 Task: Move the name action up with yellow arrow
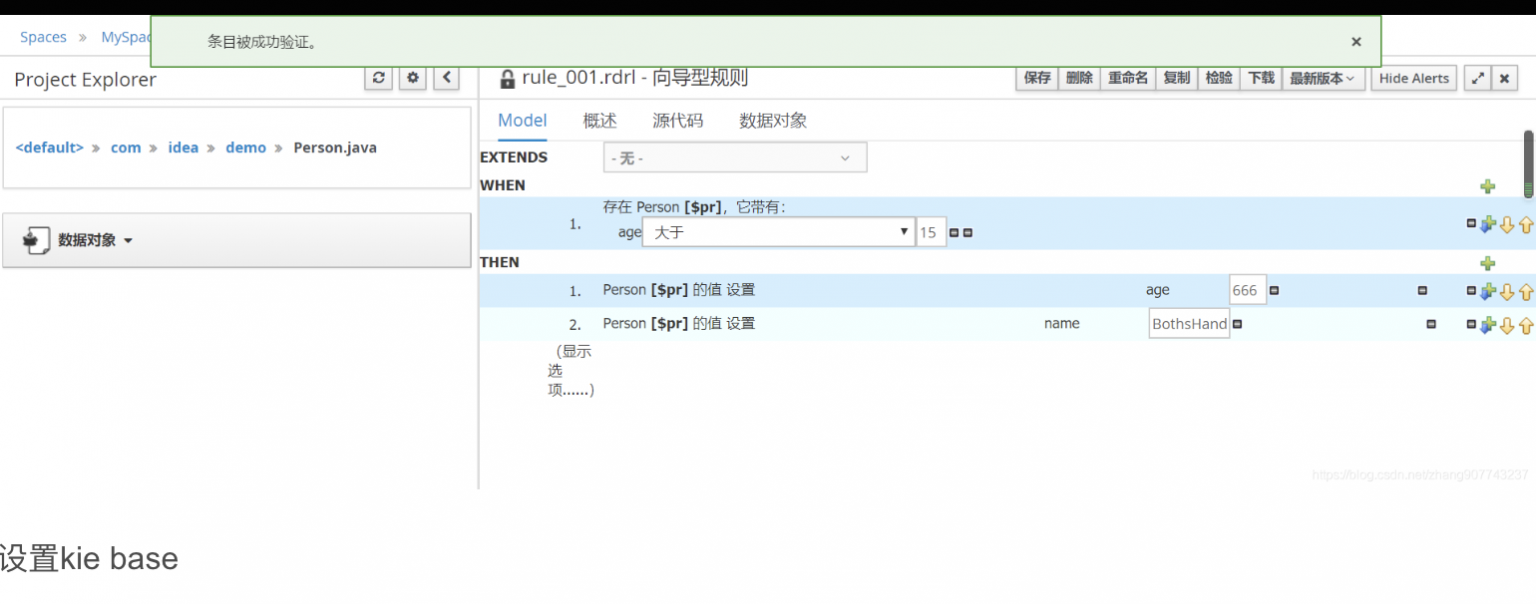(x=1526, y=323)
